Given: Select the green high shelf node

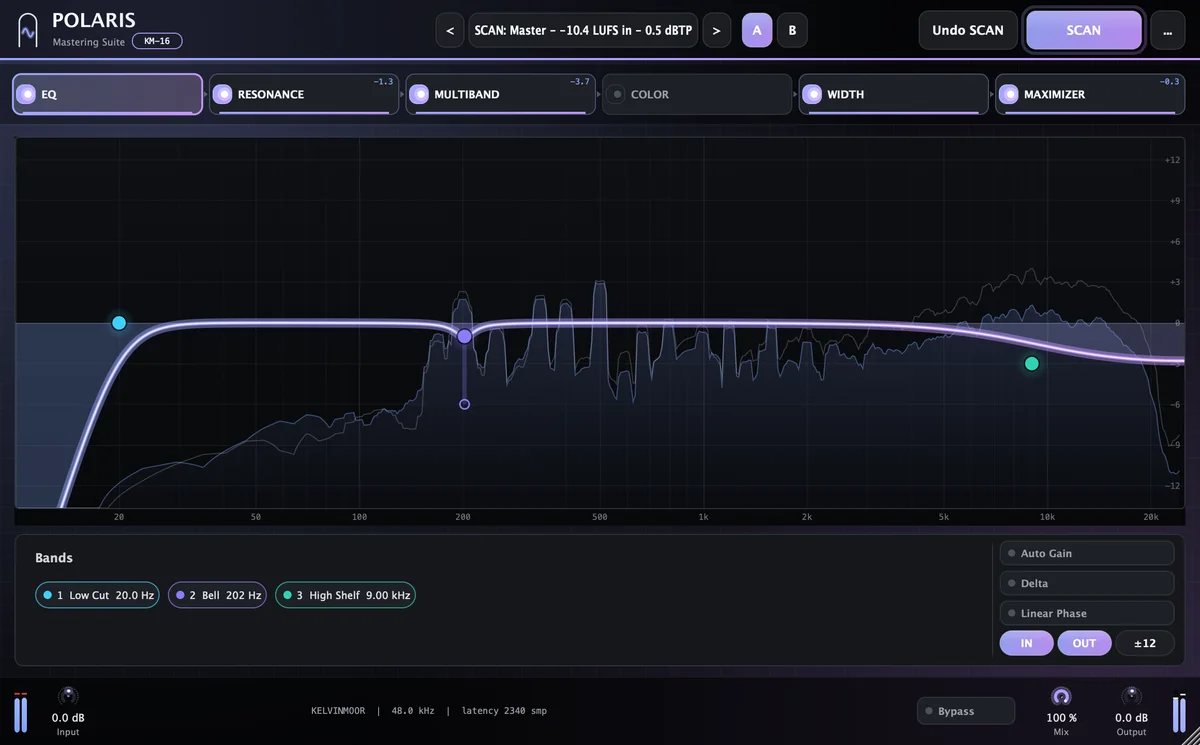Looking at the screenshot, I should 1032,363.
